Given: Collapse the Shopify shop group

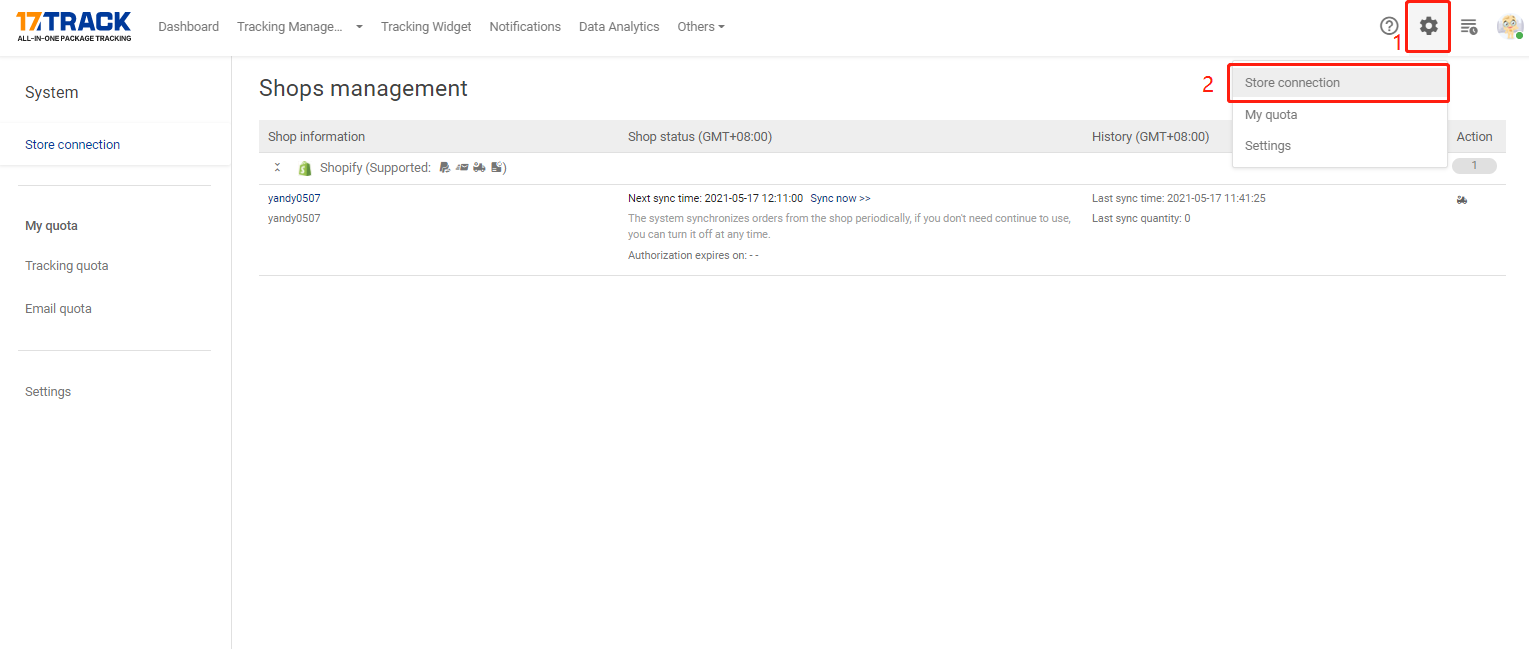Looking at the screenshot, I should (277, 168).
